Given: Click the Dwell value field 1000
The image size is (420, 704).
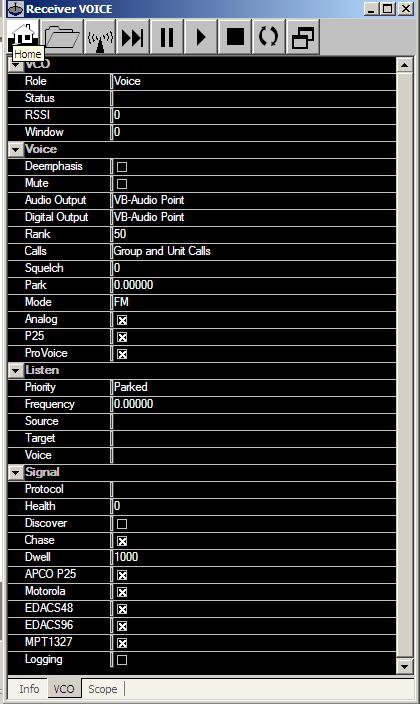Looking at the screenshot, I should click(x=254, y=557).
